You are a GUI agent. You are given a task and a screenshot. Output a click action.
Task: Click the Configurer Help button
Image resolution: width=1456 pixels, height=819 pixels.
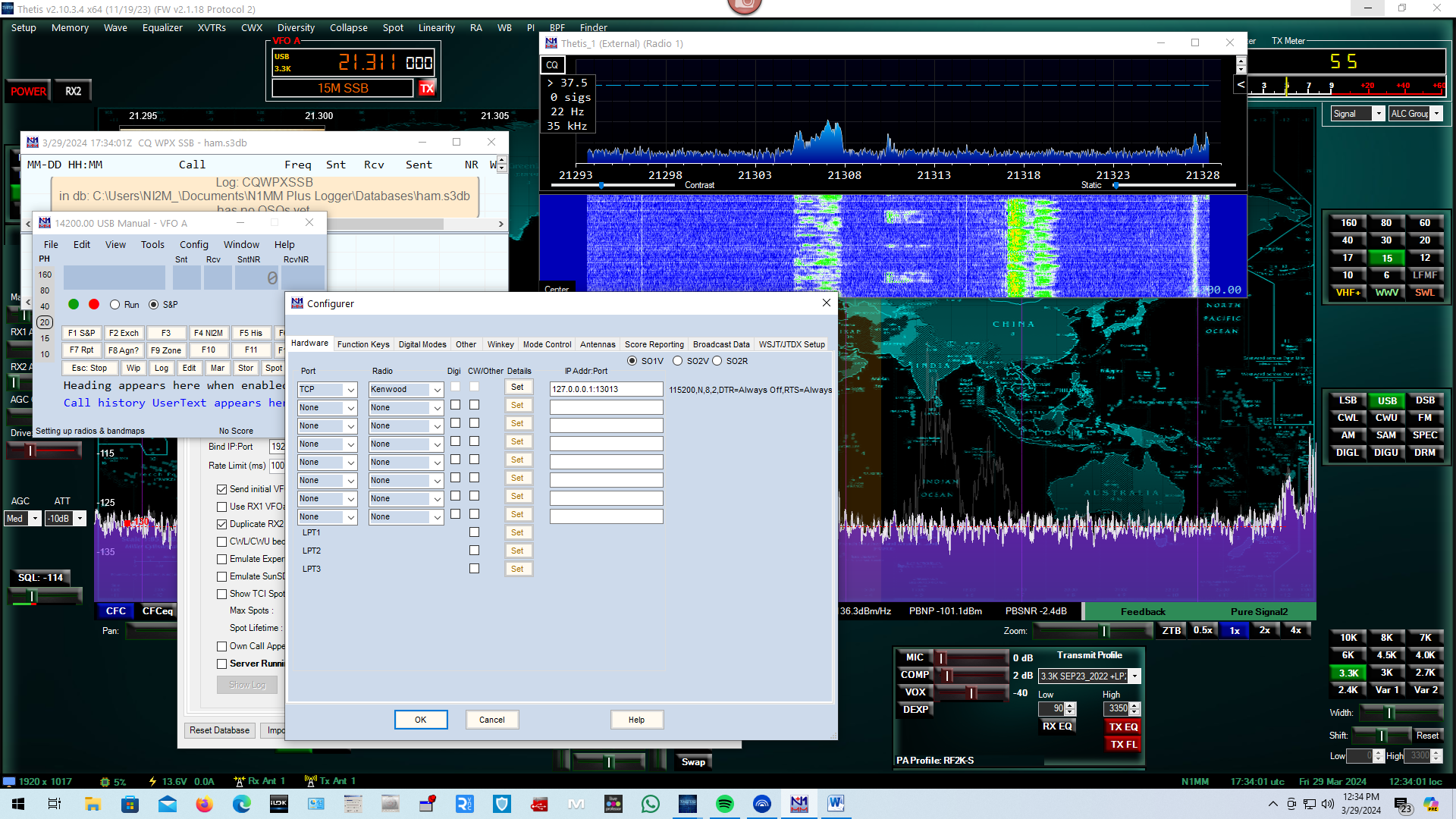(636, 720)
